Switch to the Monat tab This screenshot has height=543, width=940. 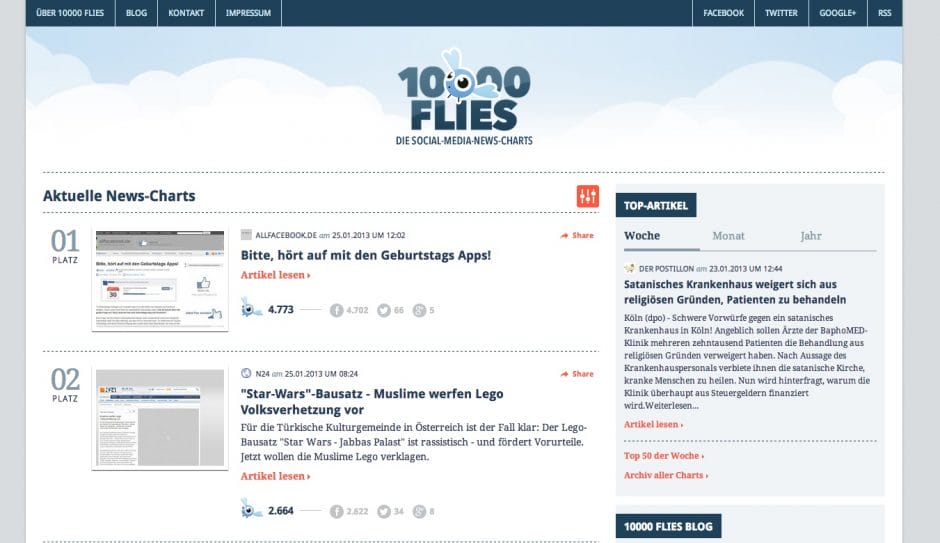728,236
